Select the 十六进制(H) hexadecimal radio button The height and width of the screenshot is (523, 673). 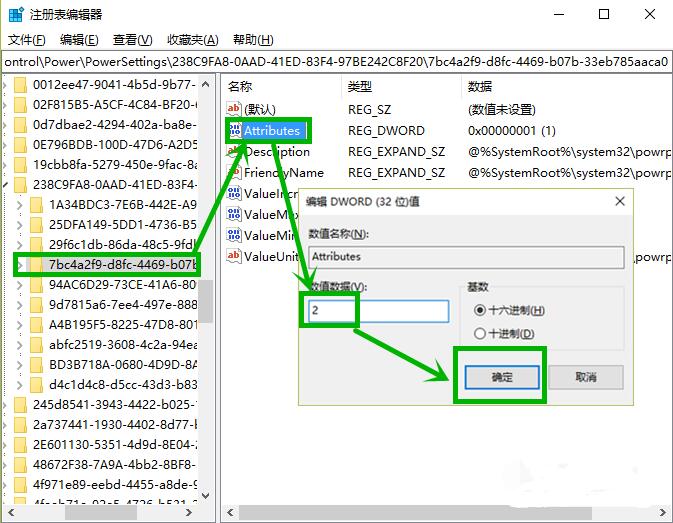click(480, 310)
